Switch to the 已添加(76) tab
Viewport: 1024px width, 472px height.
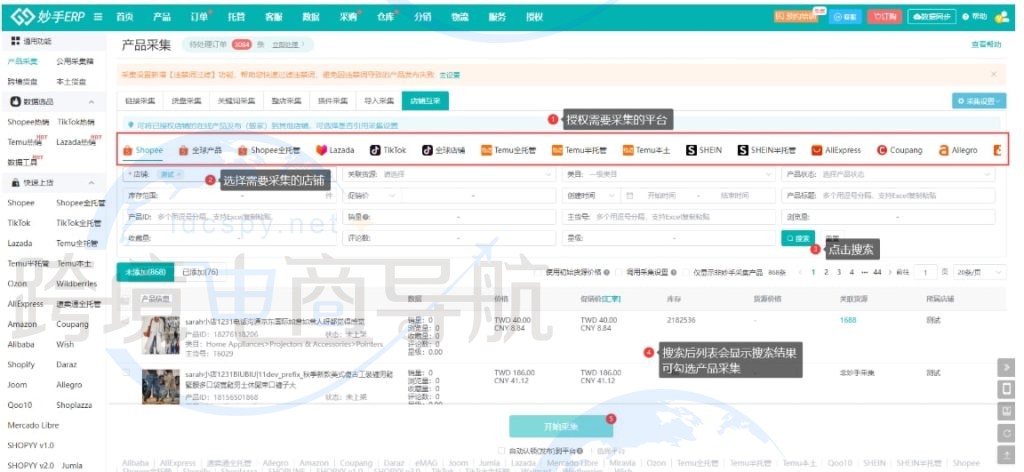[199, 271]
